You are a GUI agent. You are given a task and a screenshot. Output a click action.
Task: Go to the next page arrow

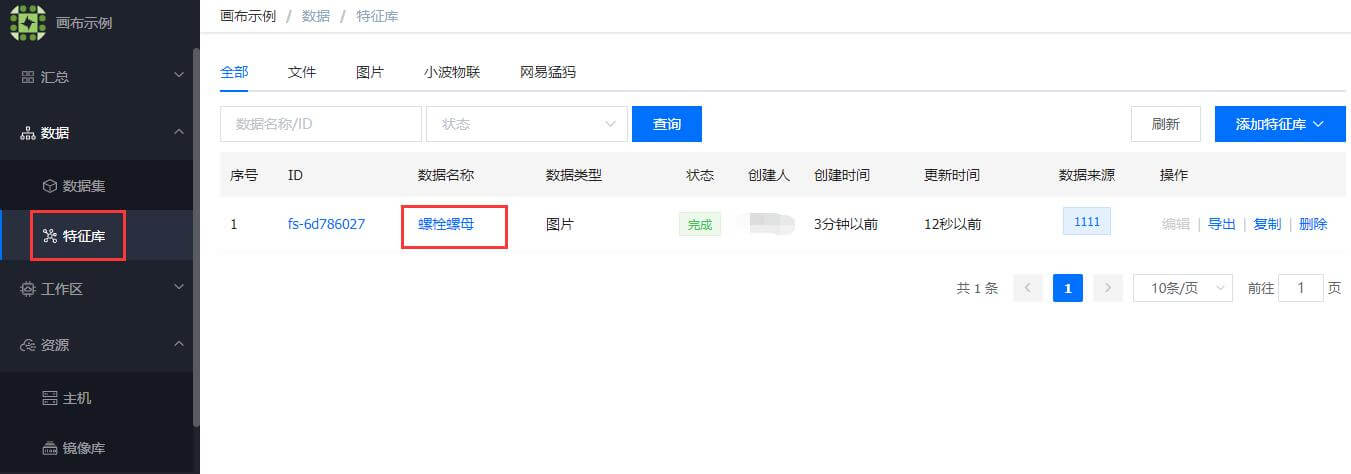[x=1108, y=288]
